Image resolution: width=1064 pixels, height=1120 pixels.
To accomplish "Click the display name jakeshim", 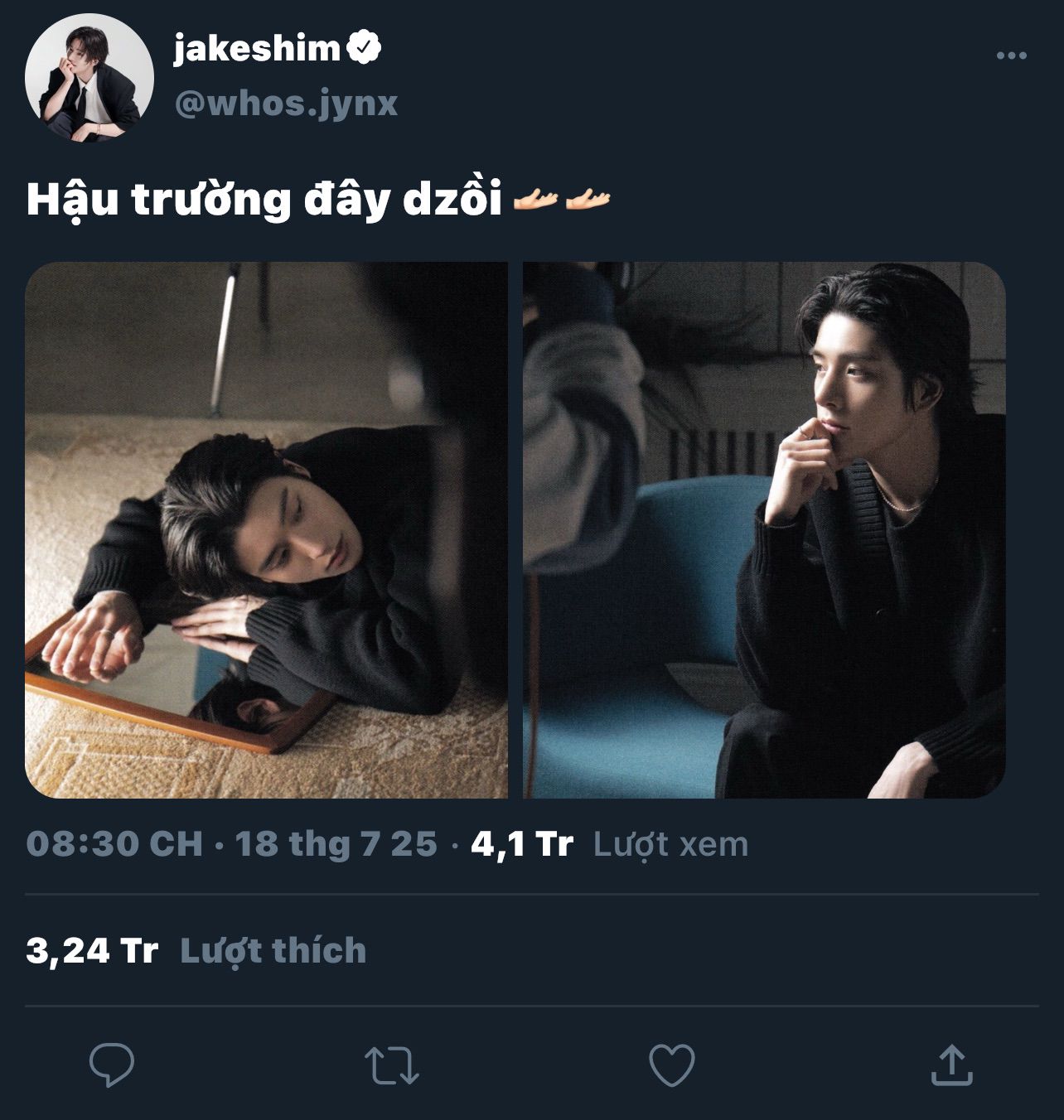I will click(x=257, y=49).
